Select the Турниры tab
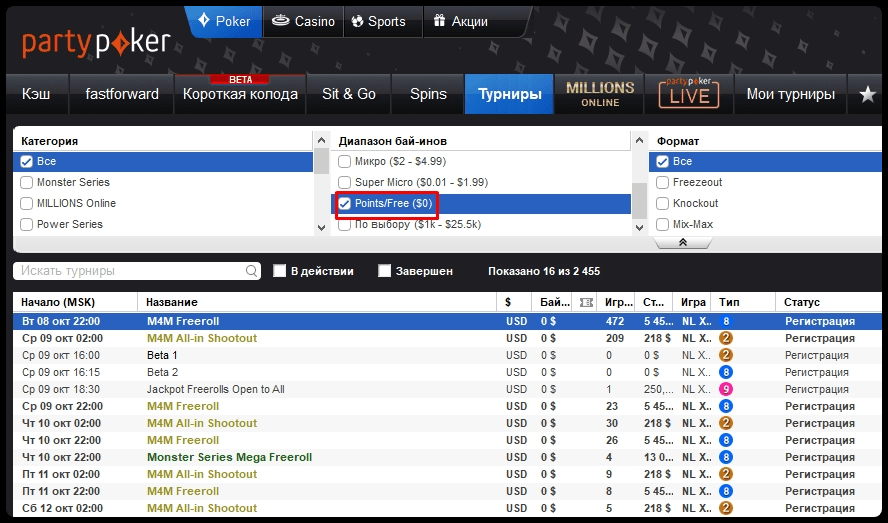The width and height of the screenshot is (888, 523). (x=509, y=94)
